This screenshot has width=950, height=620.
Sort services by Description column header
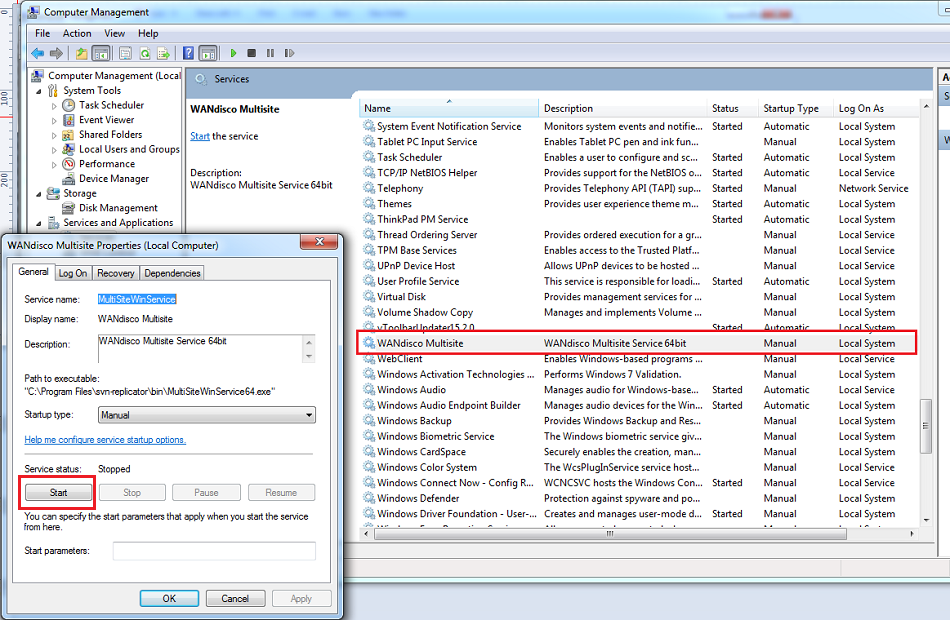[x=623, y=108]
